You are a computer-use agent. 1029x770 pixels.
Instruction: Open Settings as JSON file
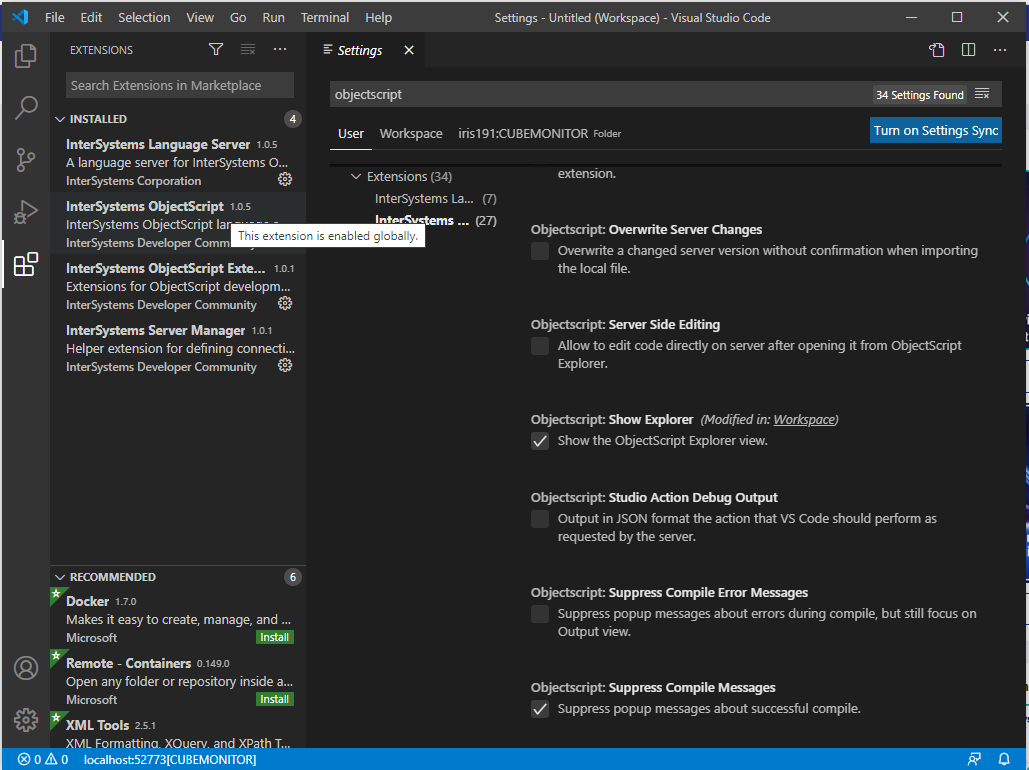(x=936, y=51)
